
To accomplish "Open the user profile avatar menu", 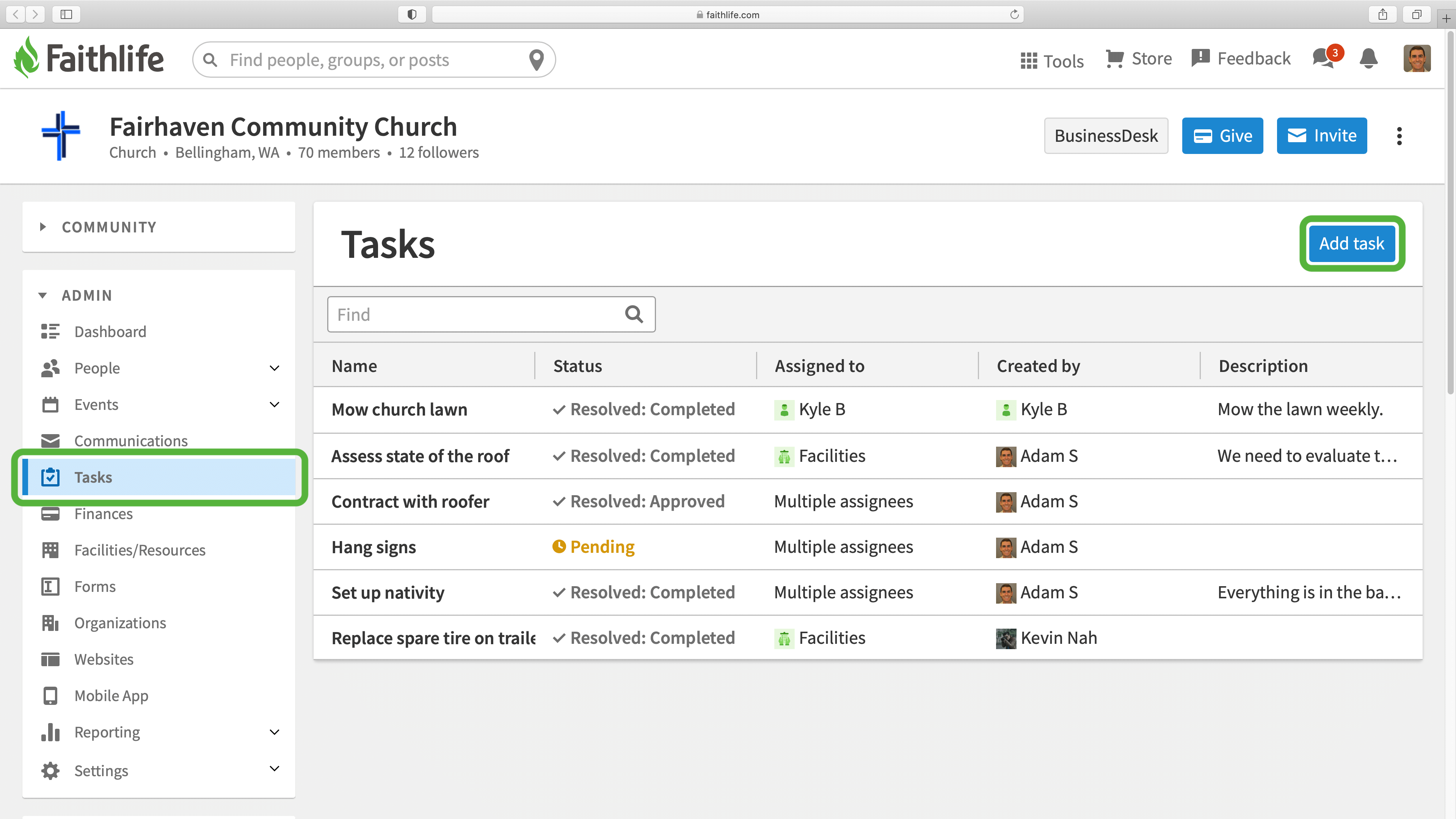I will pos(1417,58).
